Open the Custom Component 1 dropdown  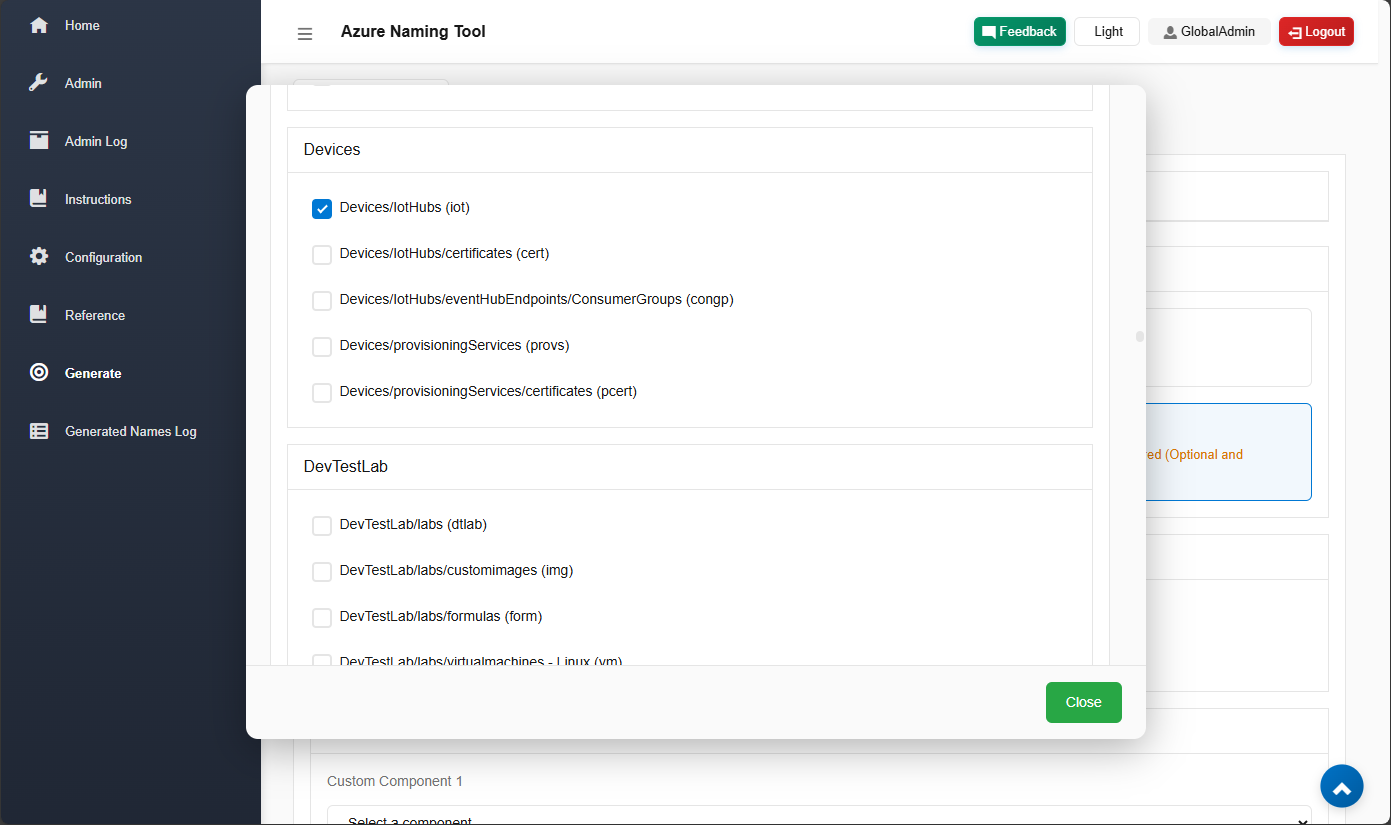point(818,816)
